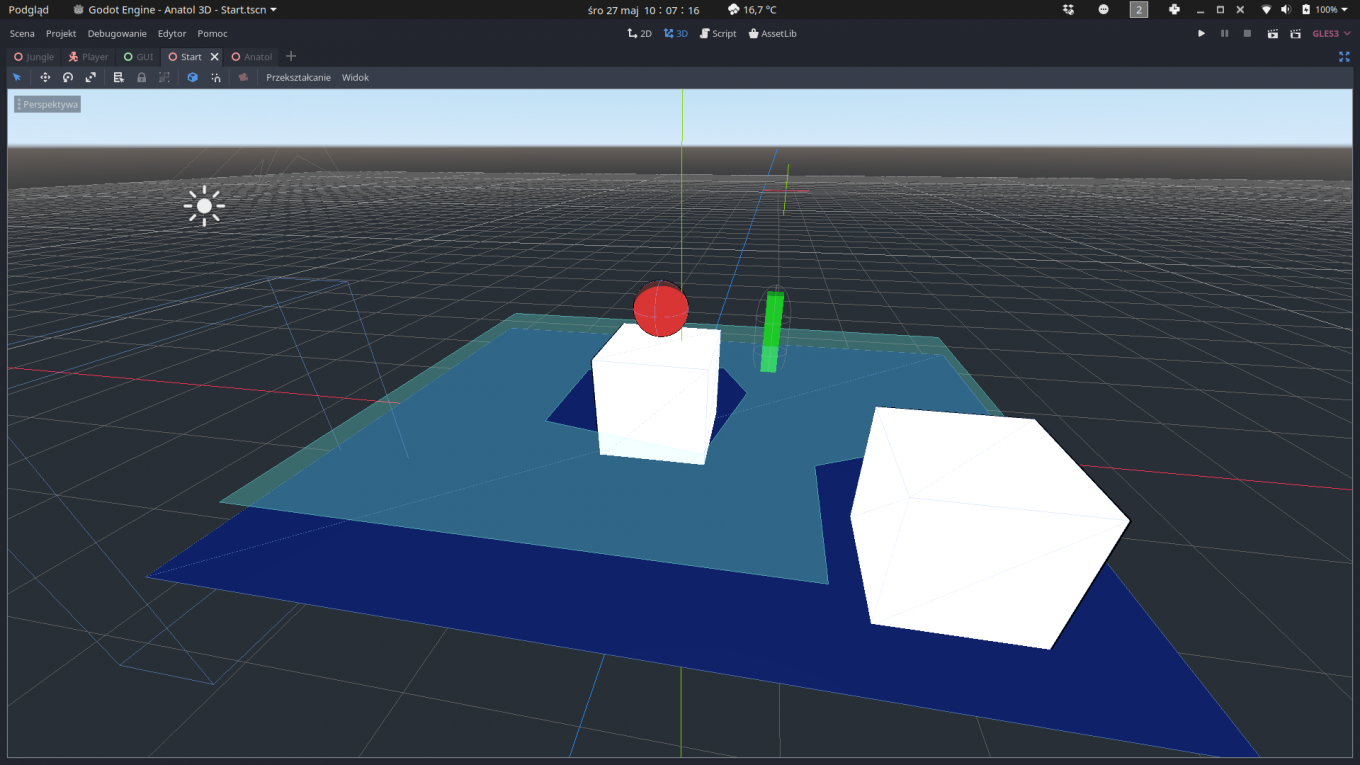Open the GLES3 renderer dropdown
The width and height of the screenshot is (1360, 765).
[x=1331, y=34]
